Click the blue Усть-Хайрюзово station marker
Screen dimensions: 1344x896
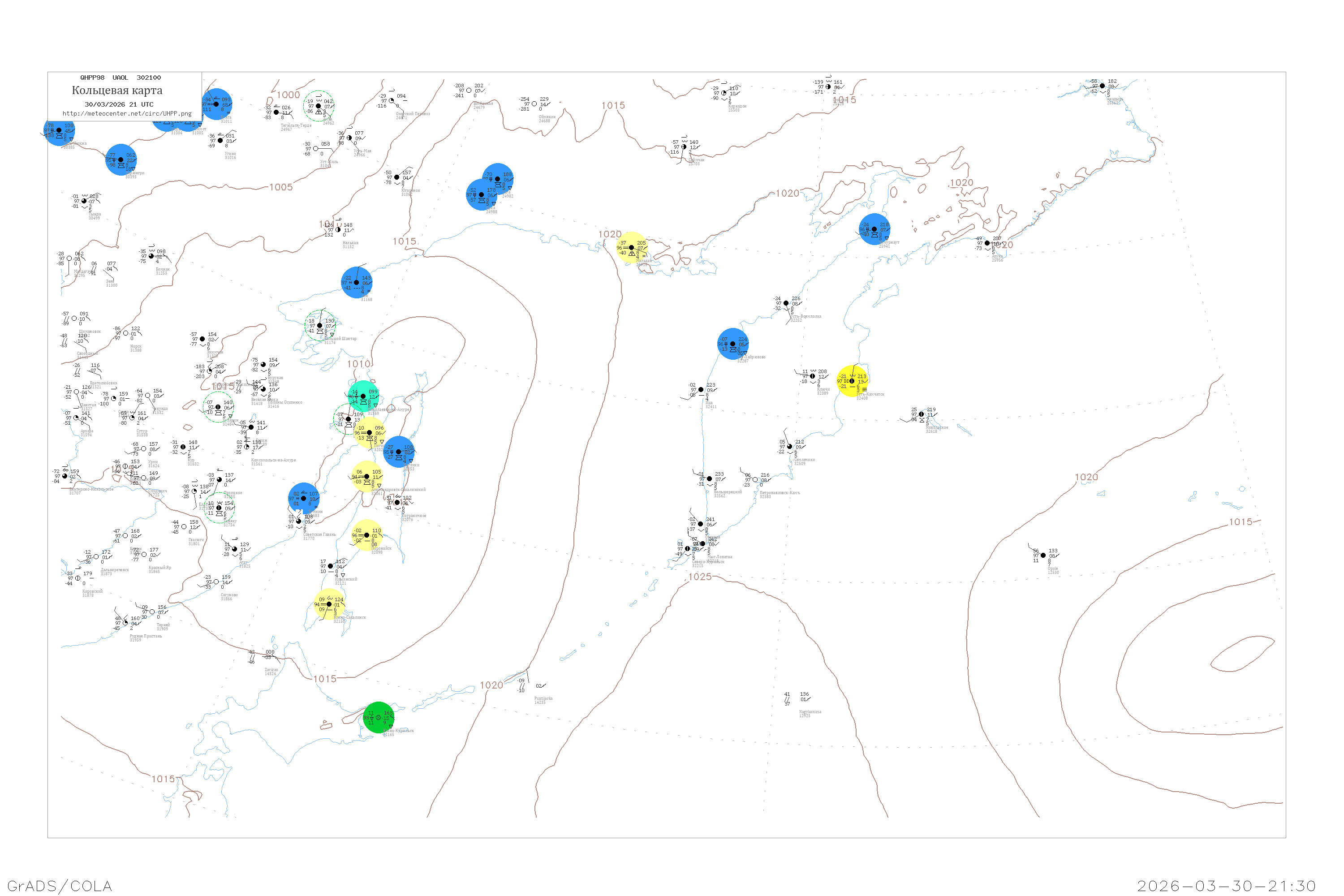(732, 344)
